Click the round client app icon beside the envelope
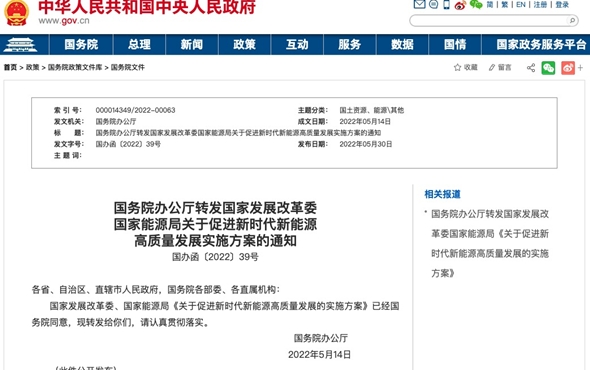 pos(433,4)
